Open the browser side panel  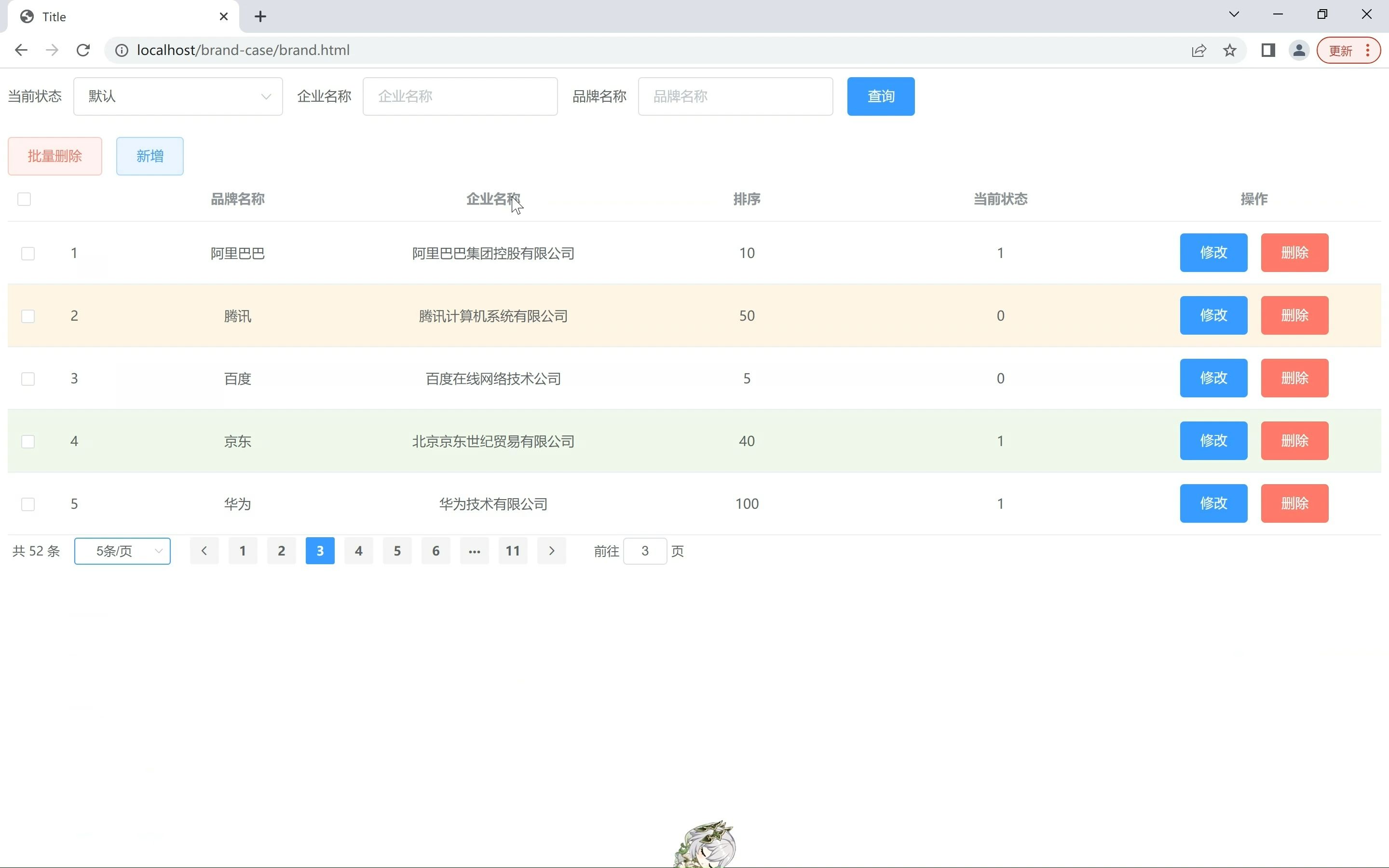click(x=1268, y=51)
